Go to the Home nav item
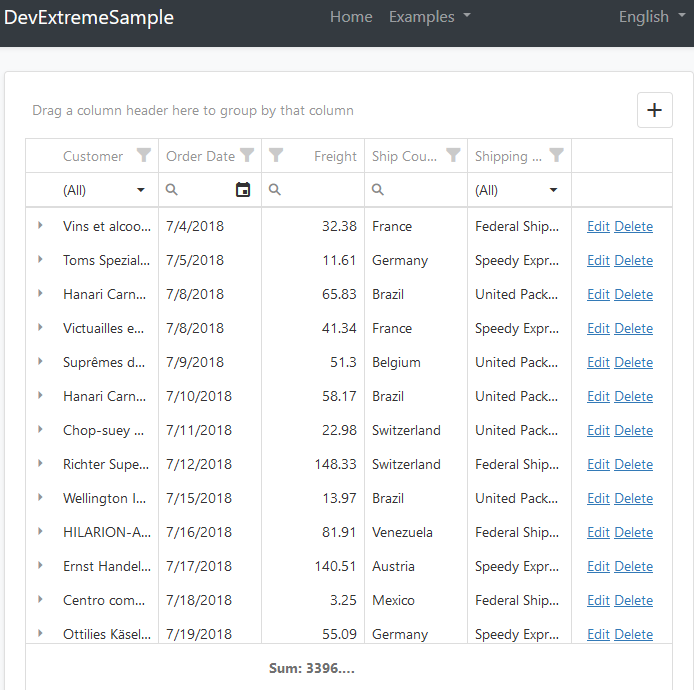Image resolution: width=694 pixels, height=690 pixels. pos(351,17)
